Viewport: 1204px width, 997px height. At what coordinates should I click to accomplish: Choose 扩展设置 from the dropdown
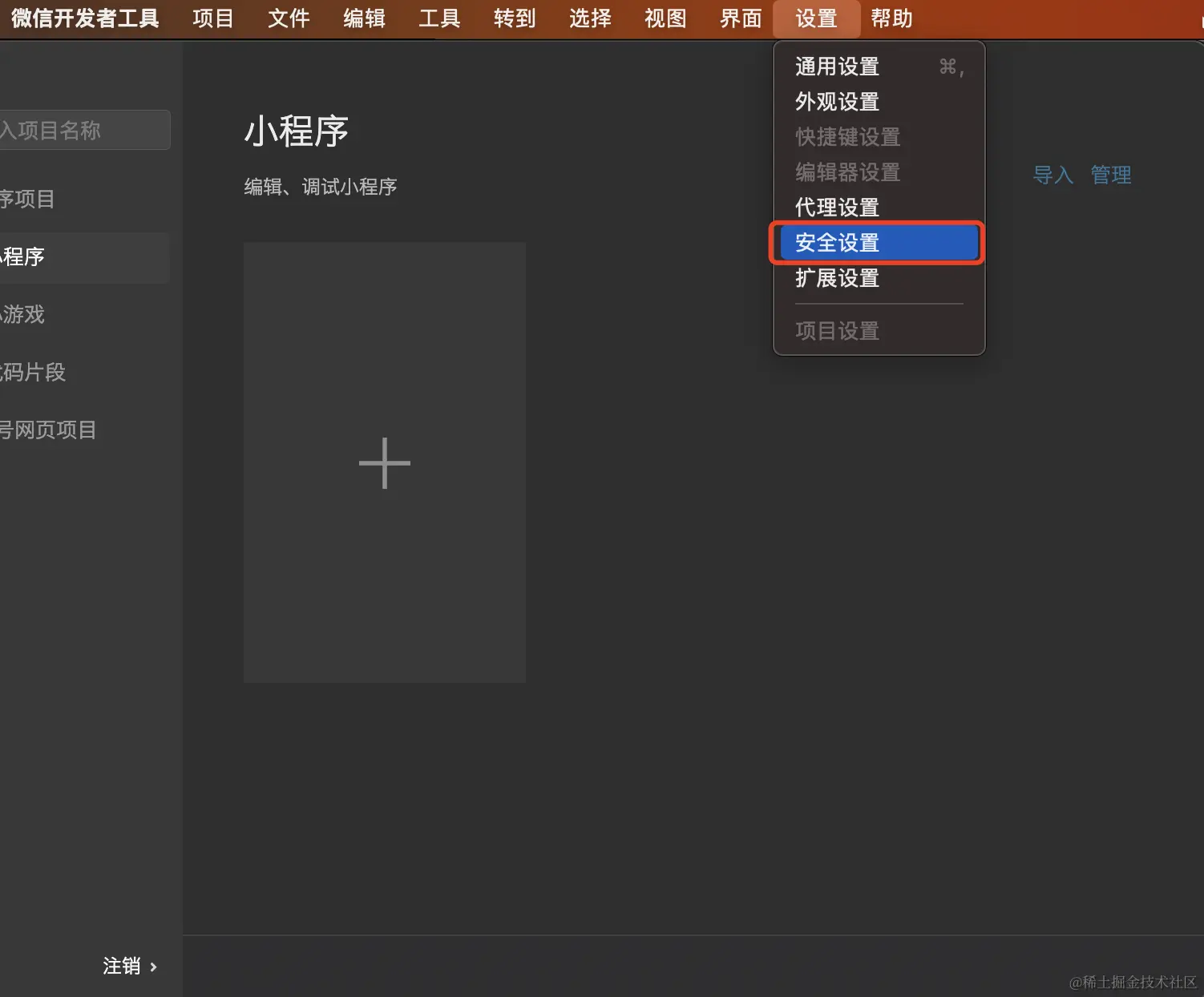click(879, 278)
